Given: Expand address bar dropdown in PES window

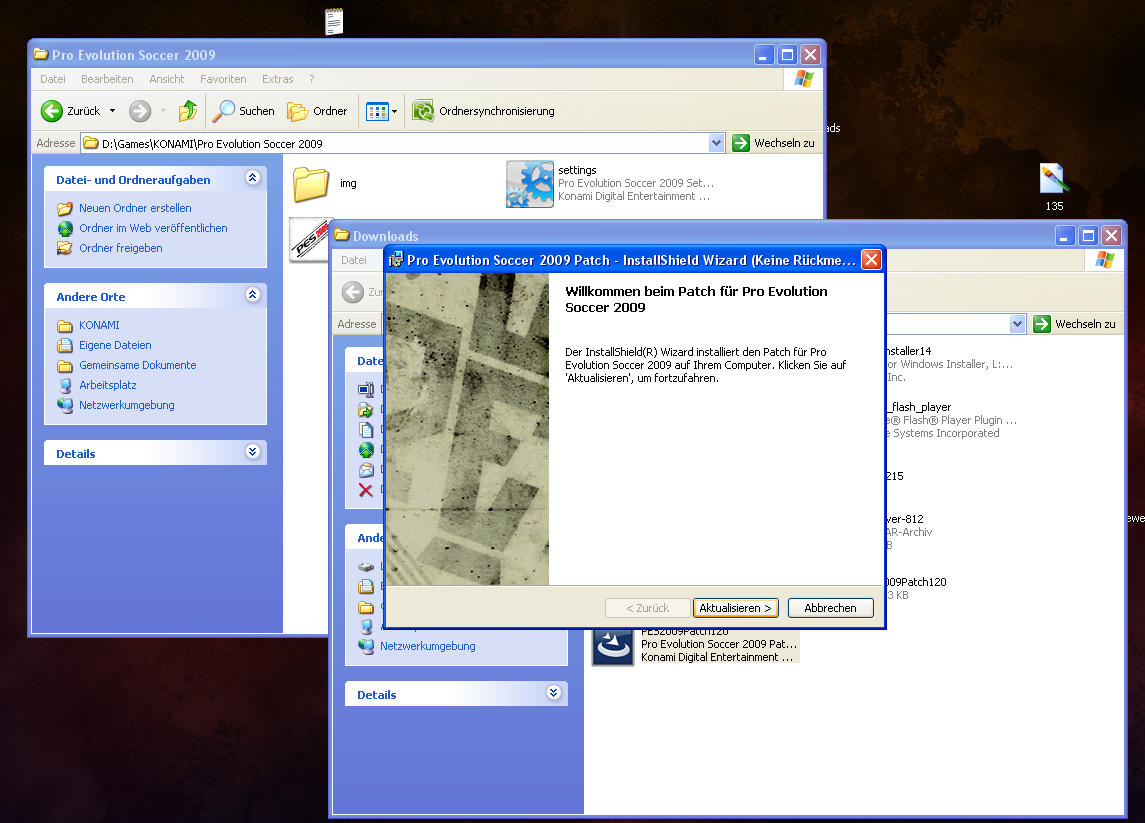Looking at the screenshot, I should click(716, 143).
